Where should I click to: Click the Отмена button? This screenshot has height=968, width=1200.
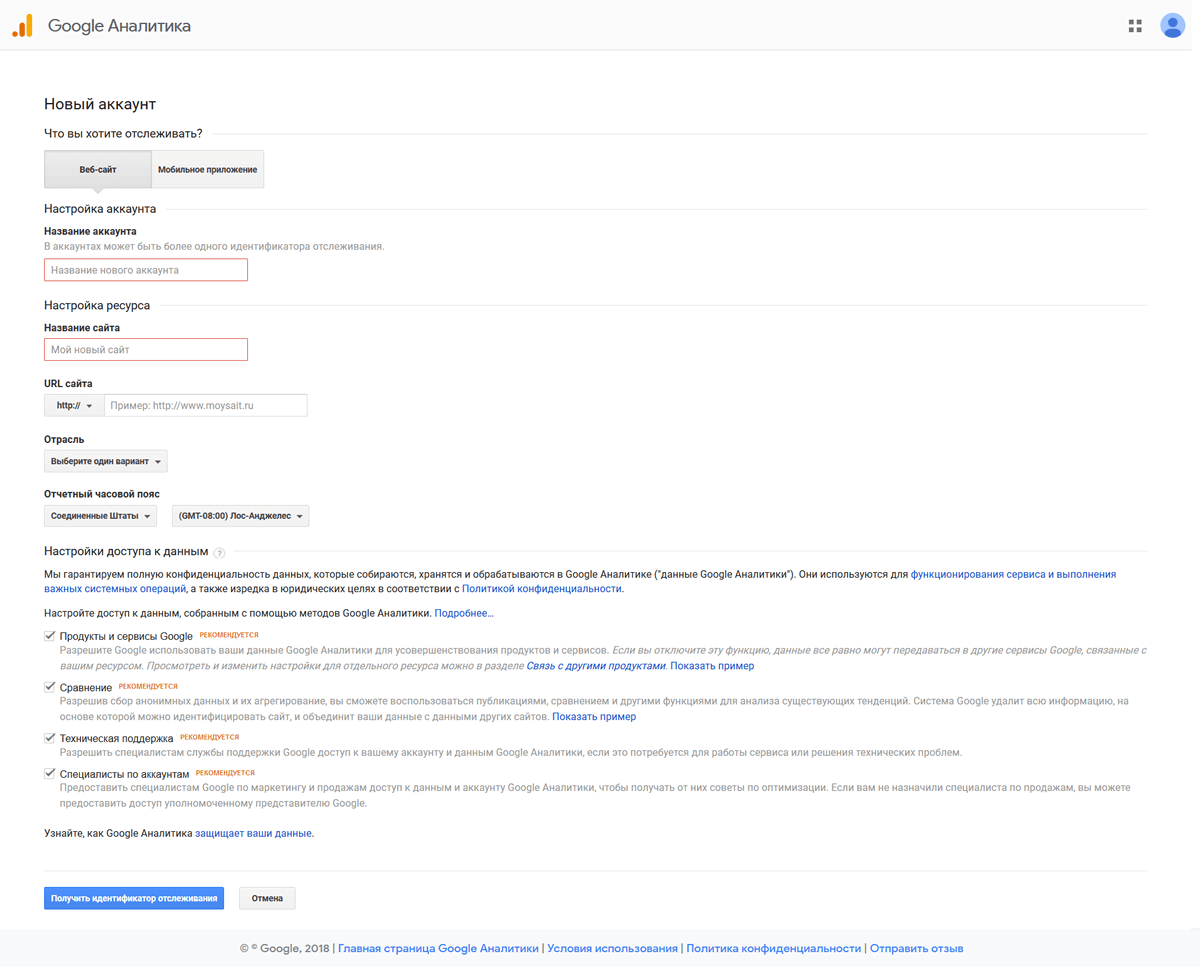point(267,898)
